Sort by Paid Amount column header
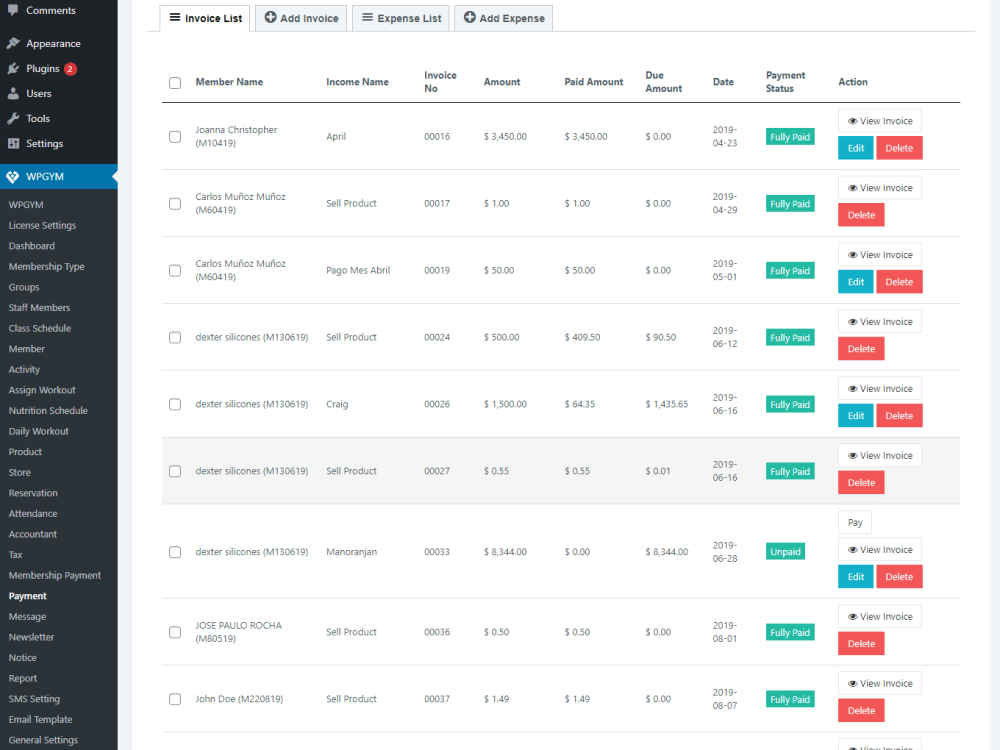This screenshot has height=750, width=1000. (x=594, y=82)
